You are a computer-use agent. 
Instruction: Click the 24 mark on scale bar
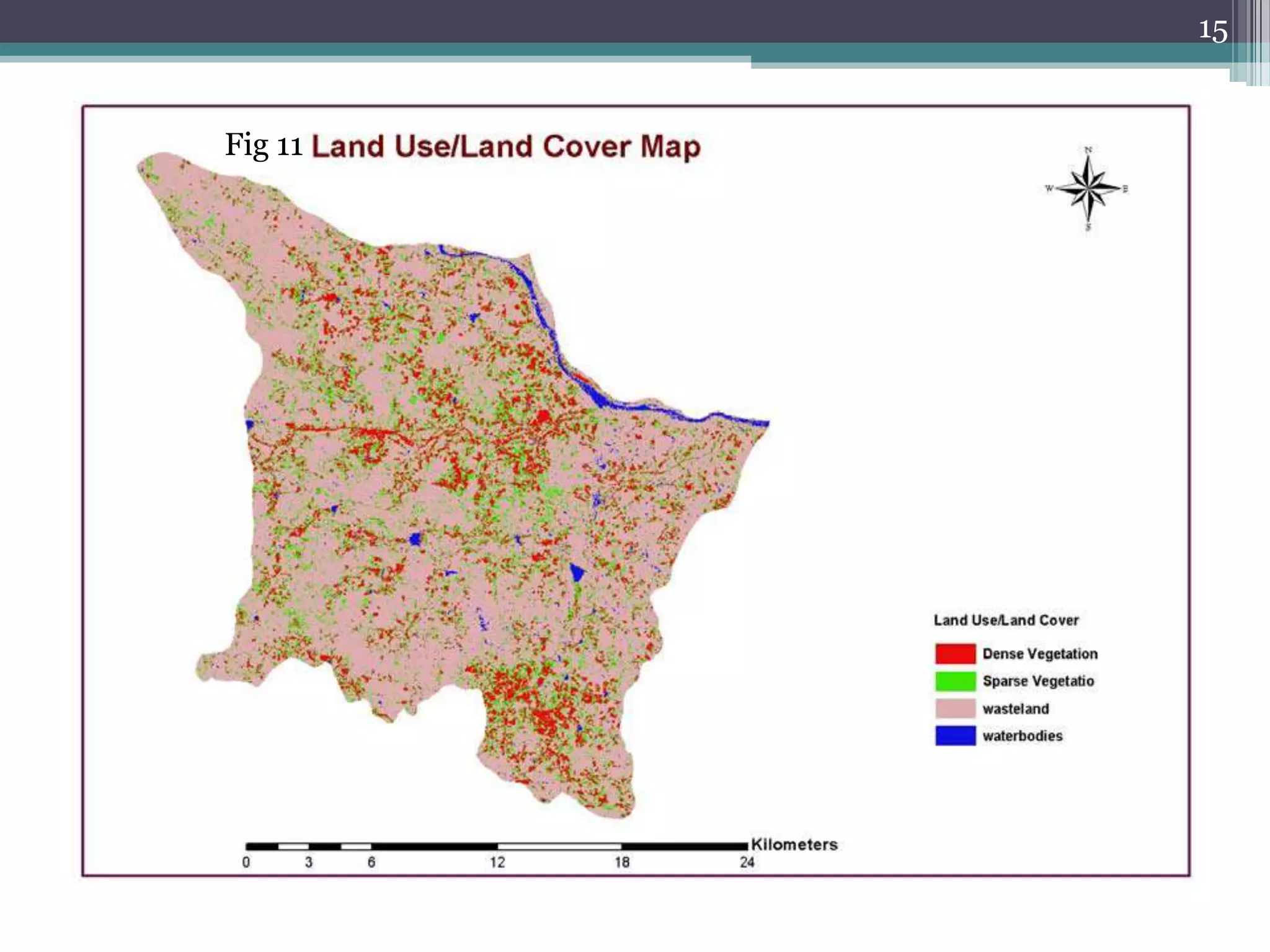tap(747, 862)
